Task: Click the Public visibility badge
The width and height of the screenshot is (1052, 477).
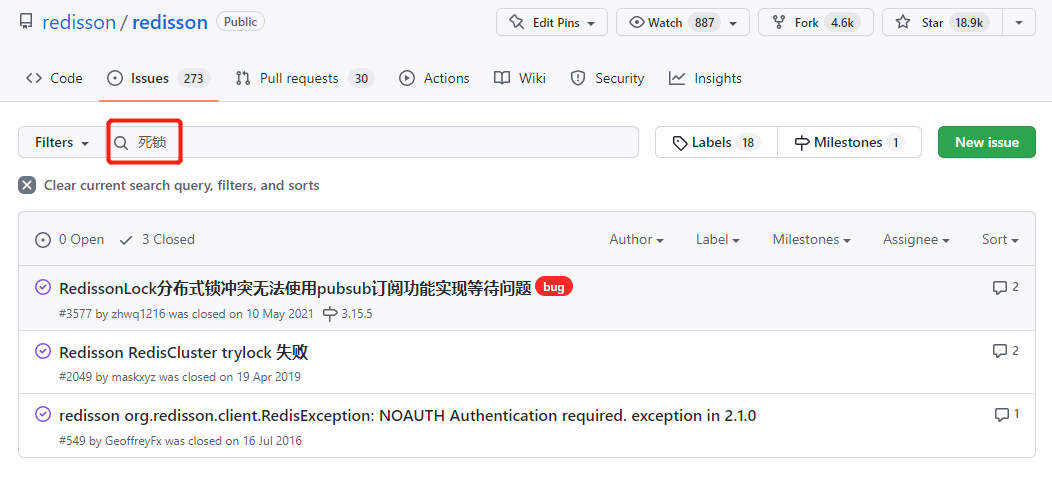Action: tap(240, 21)
